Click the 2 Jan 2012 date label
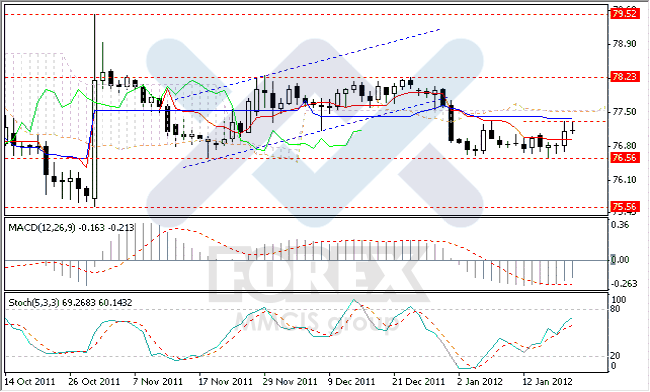The height and width of the screenshot is (392, 650). tap(480, 382)
